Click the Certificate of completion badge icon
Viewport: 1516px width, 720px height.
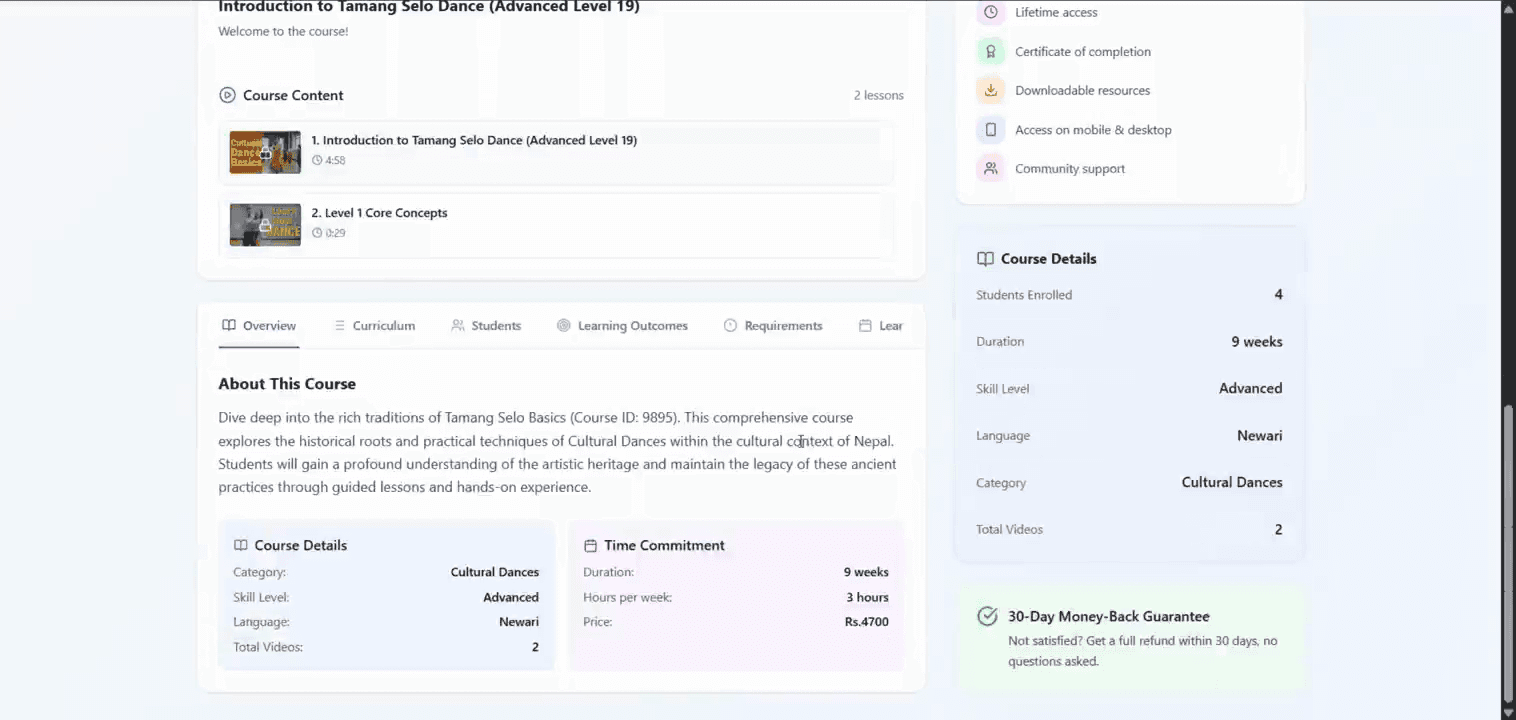(x=990, y=51)
